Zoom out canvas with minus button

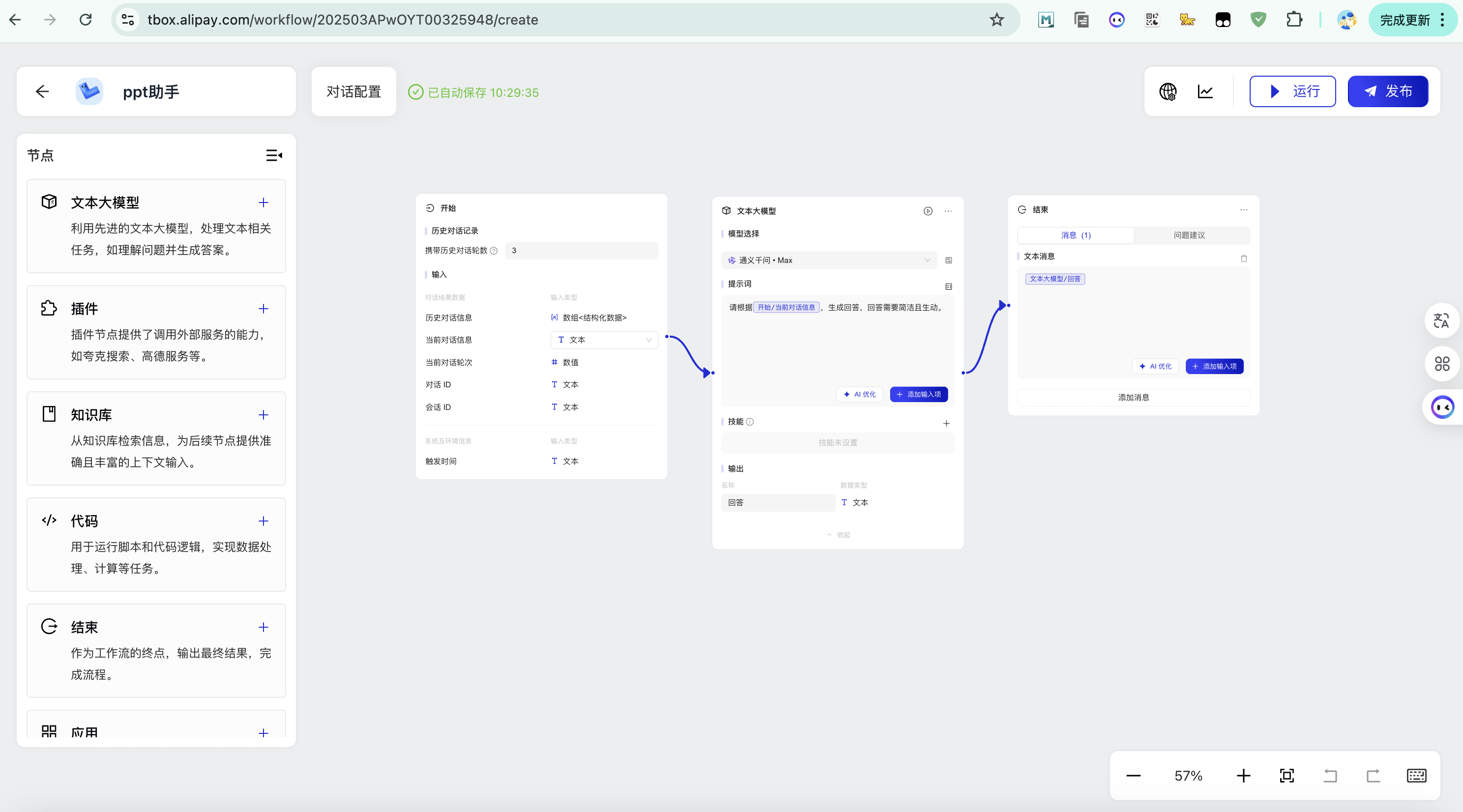tap(1134, 776)
